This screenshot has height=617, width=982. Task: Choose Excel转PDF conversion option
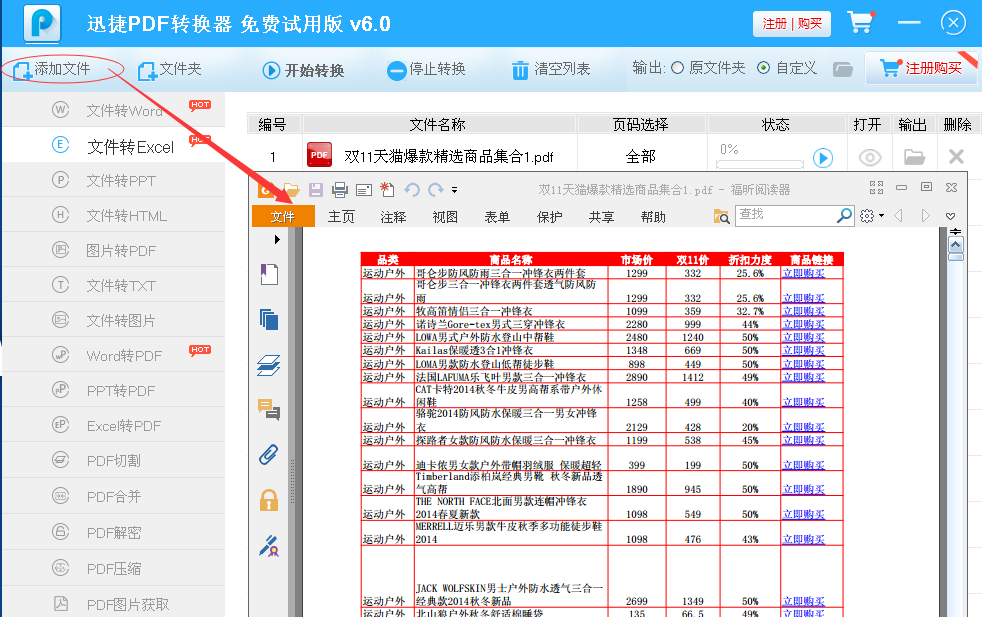tap(114, 426)
